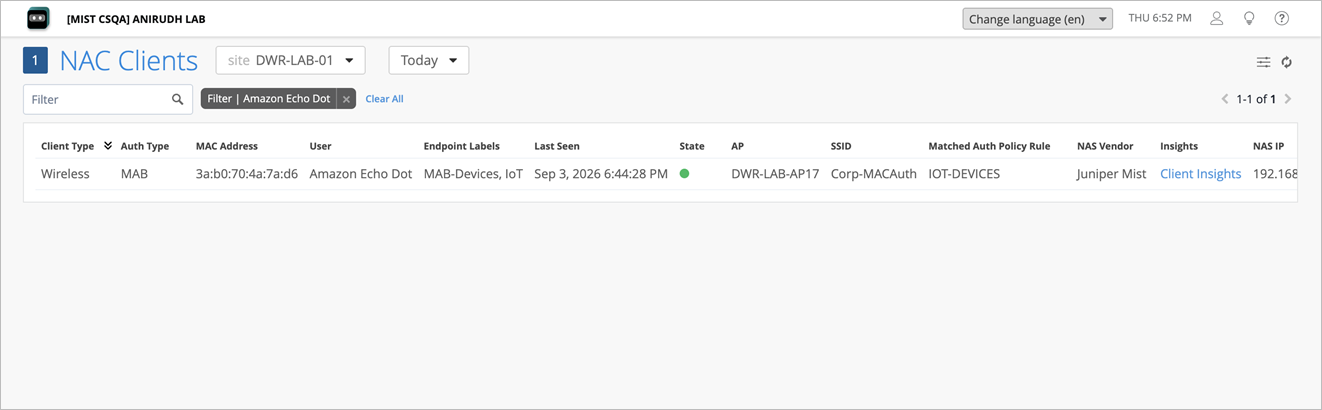Click the NAC Clients page title

[x=129, y=61]
